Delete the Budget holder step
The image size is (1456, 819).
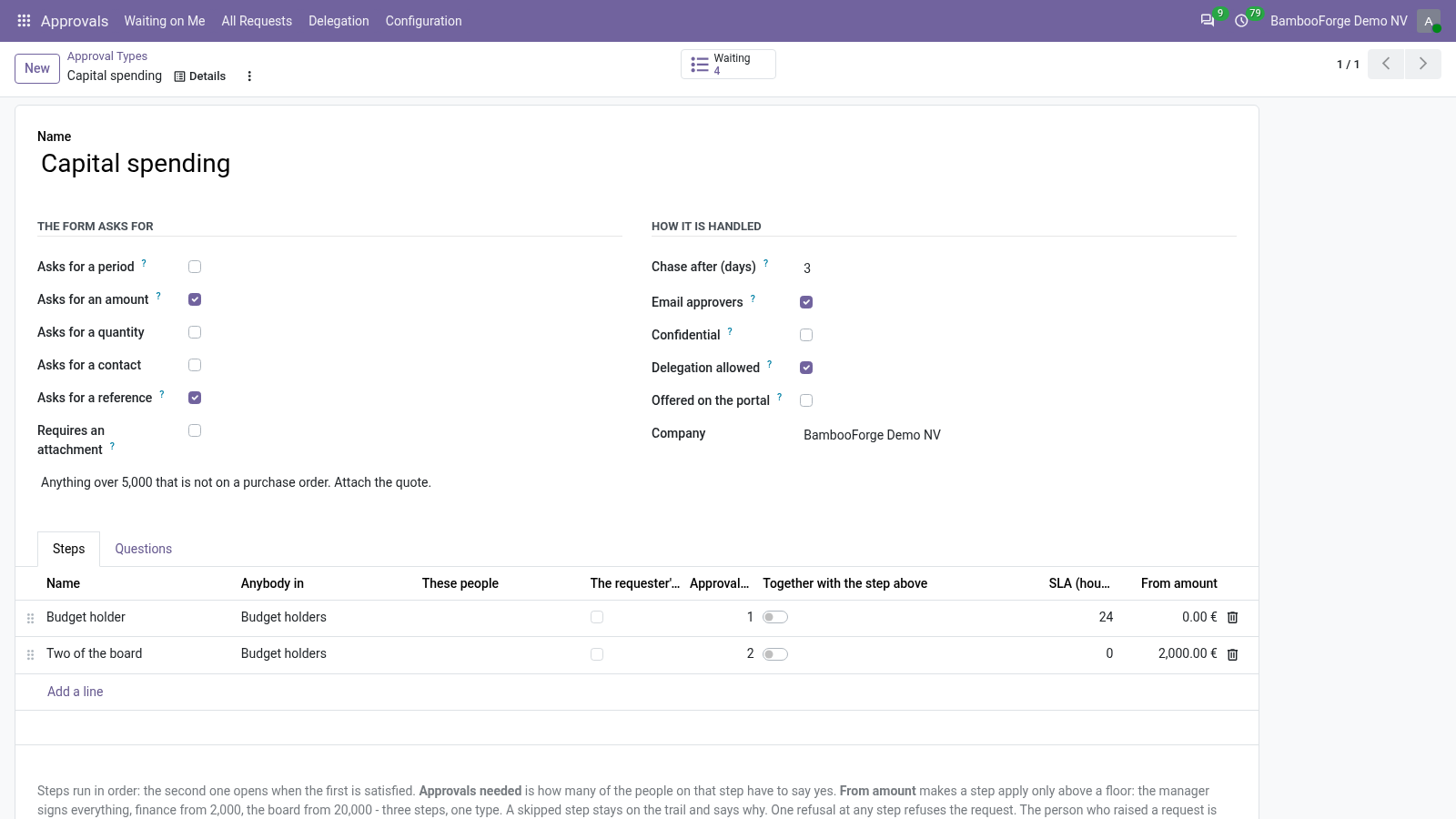(x=1233, y=617)
